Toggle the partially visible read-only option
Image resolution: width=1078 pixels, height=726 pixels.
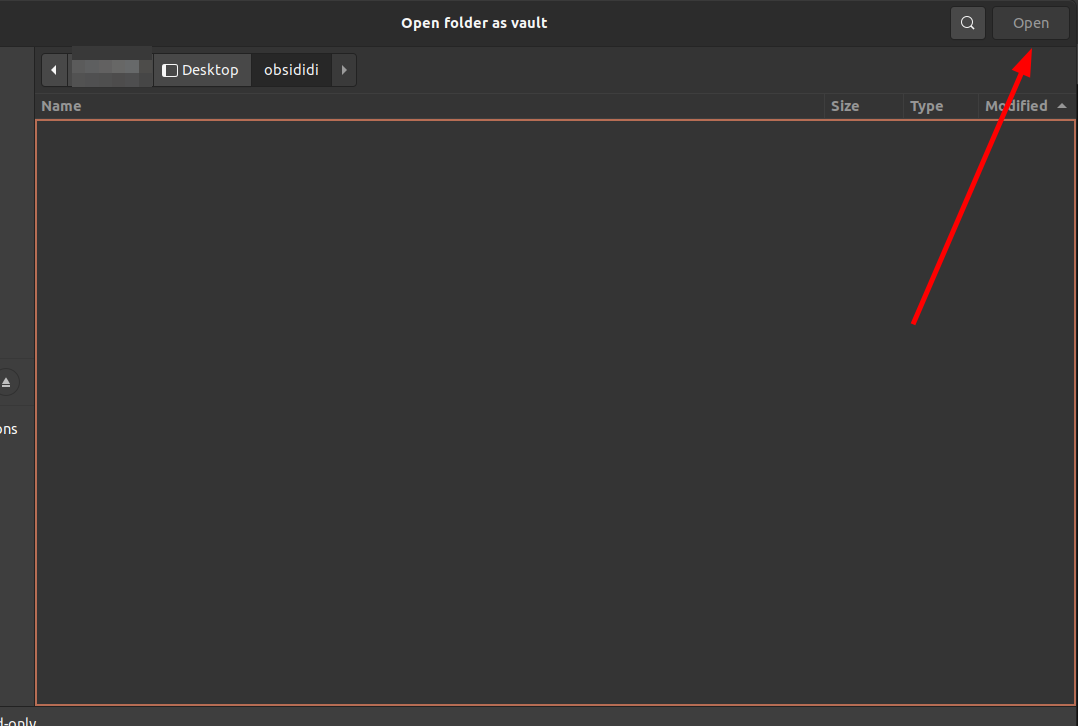pyautogui.click(x=17, y=720)
